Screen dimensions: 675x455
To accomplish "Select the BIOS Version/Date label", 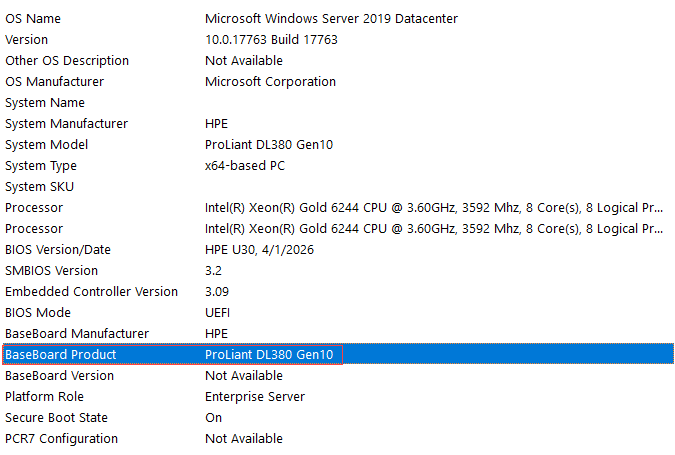I will coord(58,250).
